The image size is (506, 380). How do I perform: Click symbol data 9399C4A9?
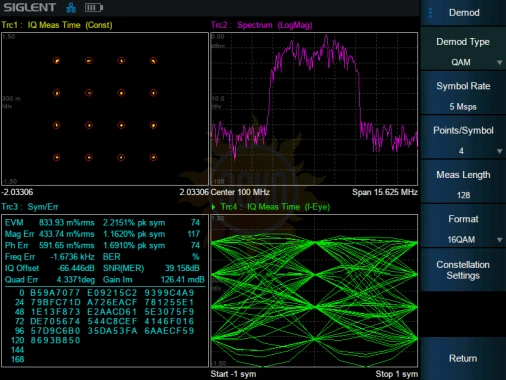tap(169, 293)
